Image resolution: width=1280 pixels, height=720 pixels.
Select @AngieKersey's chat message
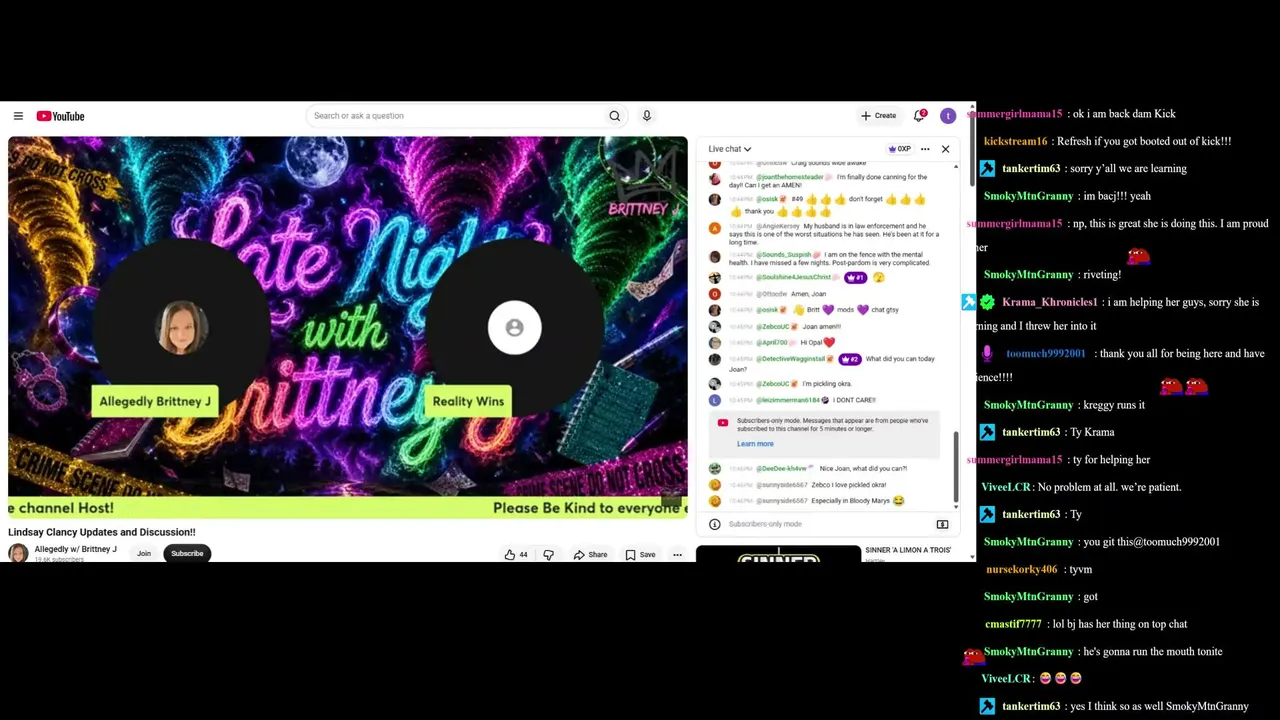(834, 234)
